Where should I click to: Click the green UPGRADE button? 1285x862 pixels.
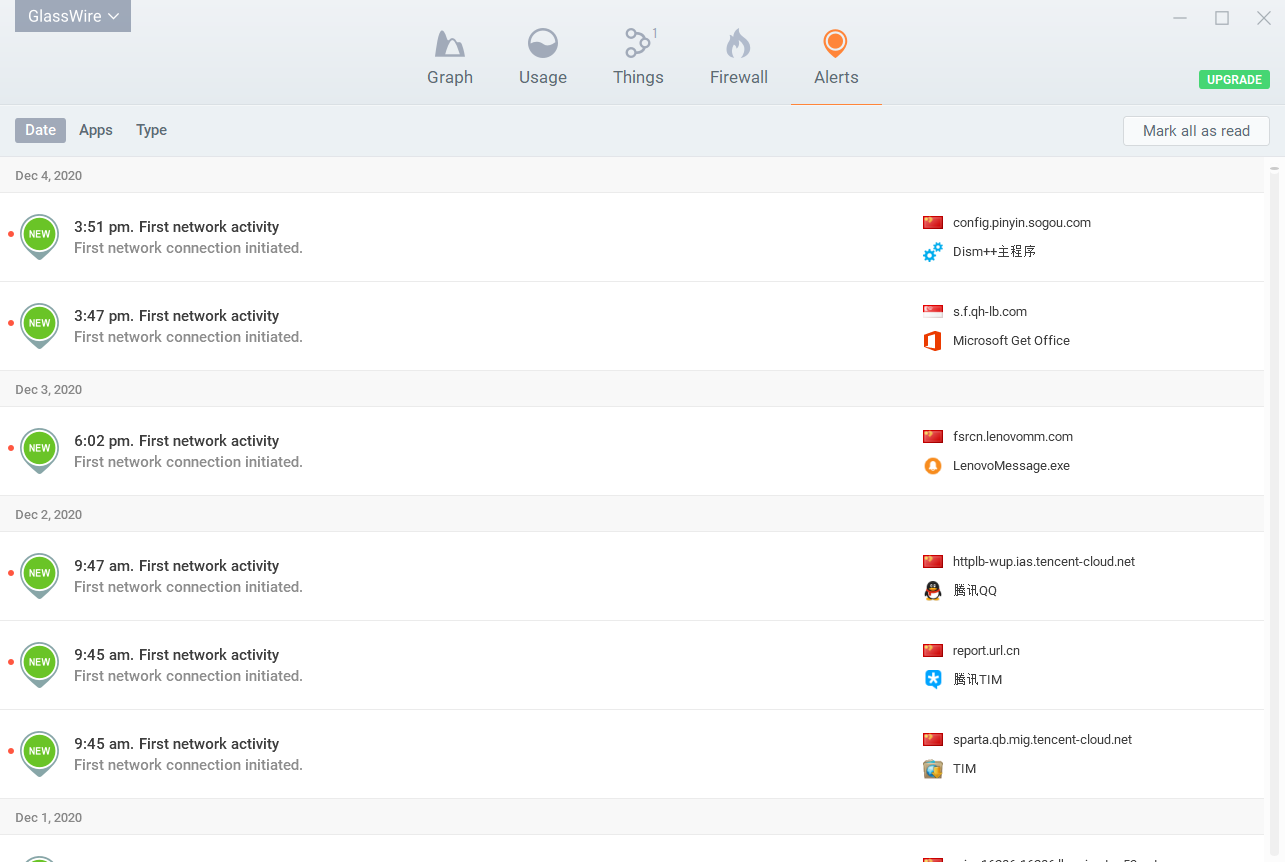[x=1234, y=80]
